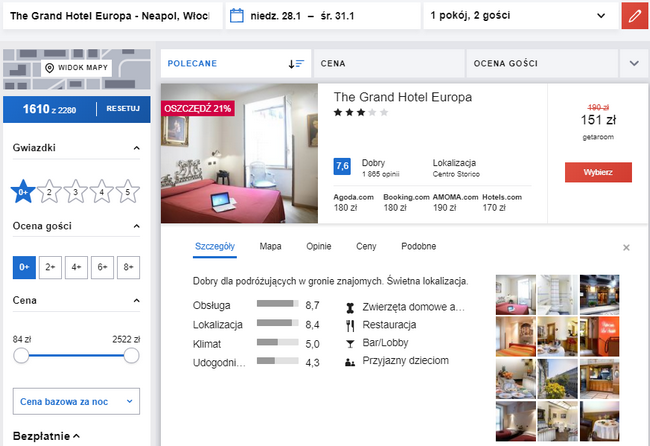Switch to the Opinie tab
650x446 pixels.
pyautogui.click(x=318, y=247)
